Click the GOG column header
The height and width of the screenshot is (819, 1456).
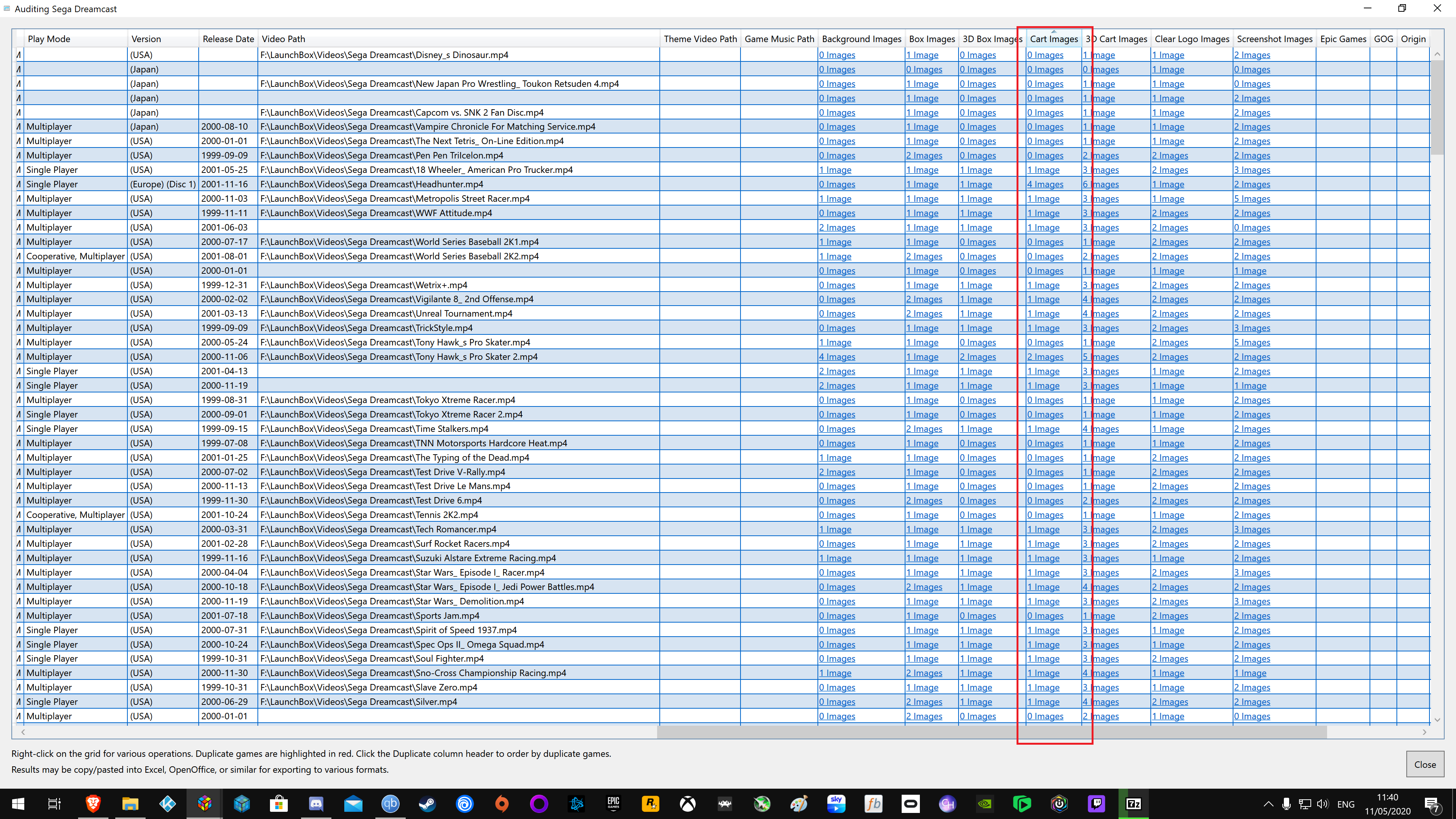tap(1383, 39)
